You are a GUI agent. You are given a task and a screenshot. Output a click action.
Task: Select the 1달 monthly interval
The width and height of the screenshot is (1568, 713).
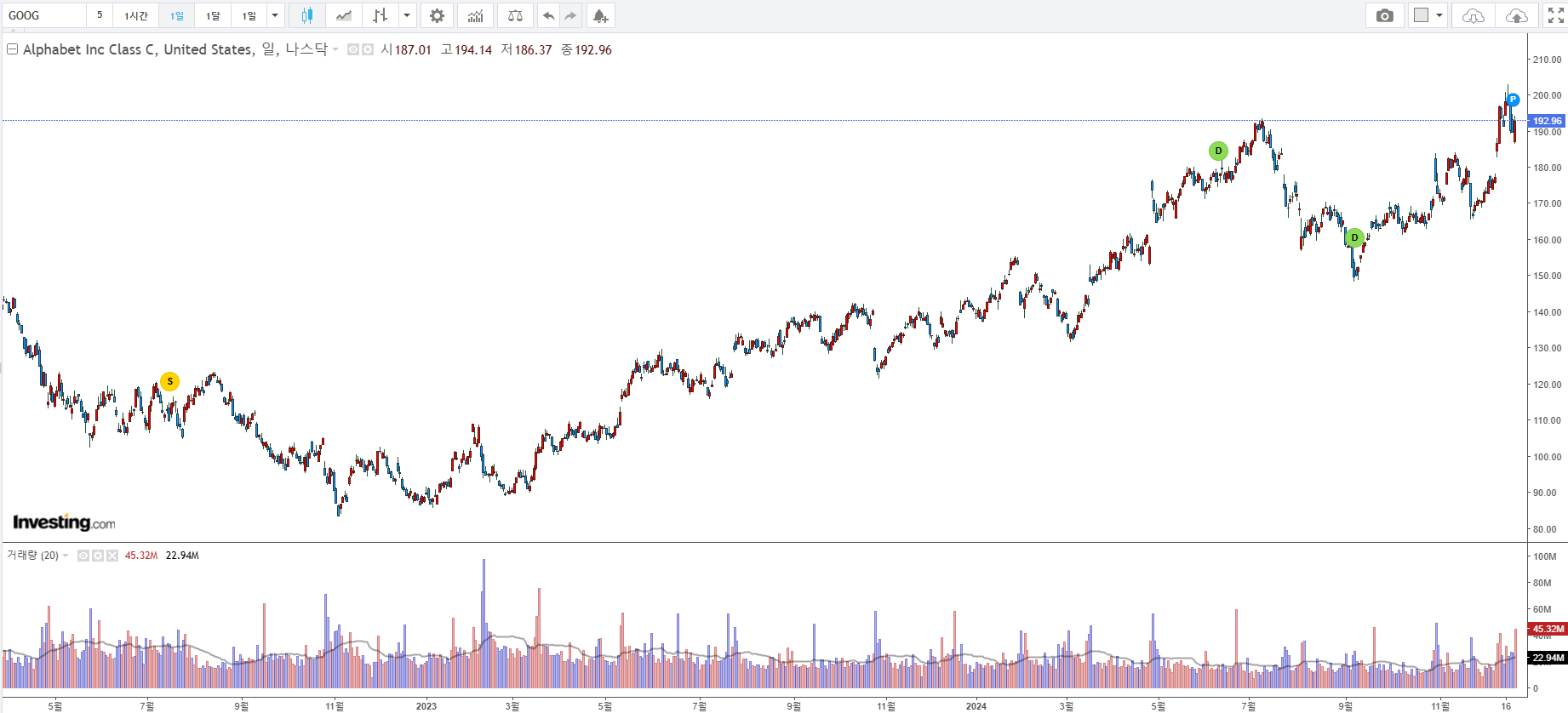tap(213, 15)
